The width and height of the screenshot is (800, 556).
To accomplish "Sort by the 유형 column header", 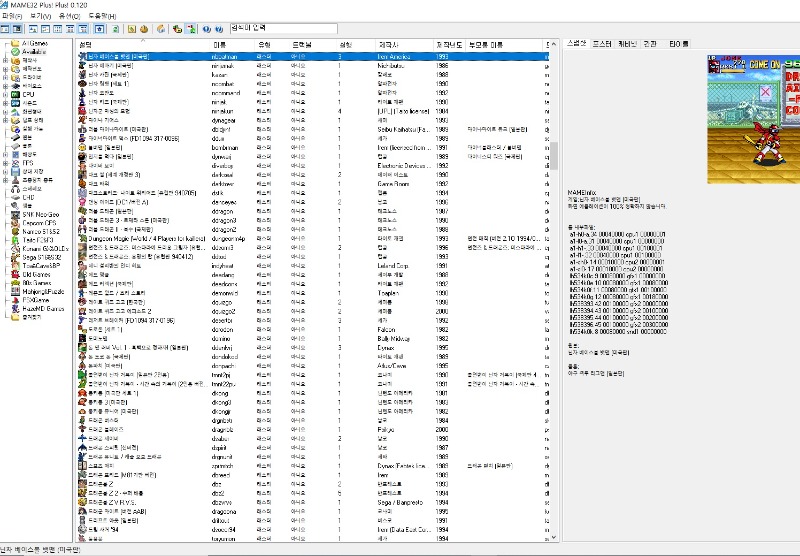I will coord(271,45).
